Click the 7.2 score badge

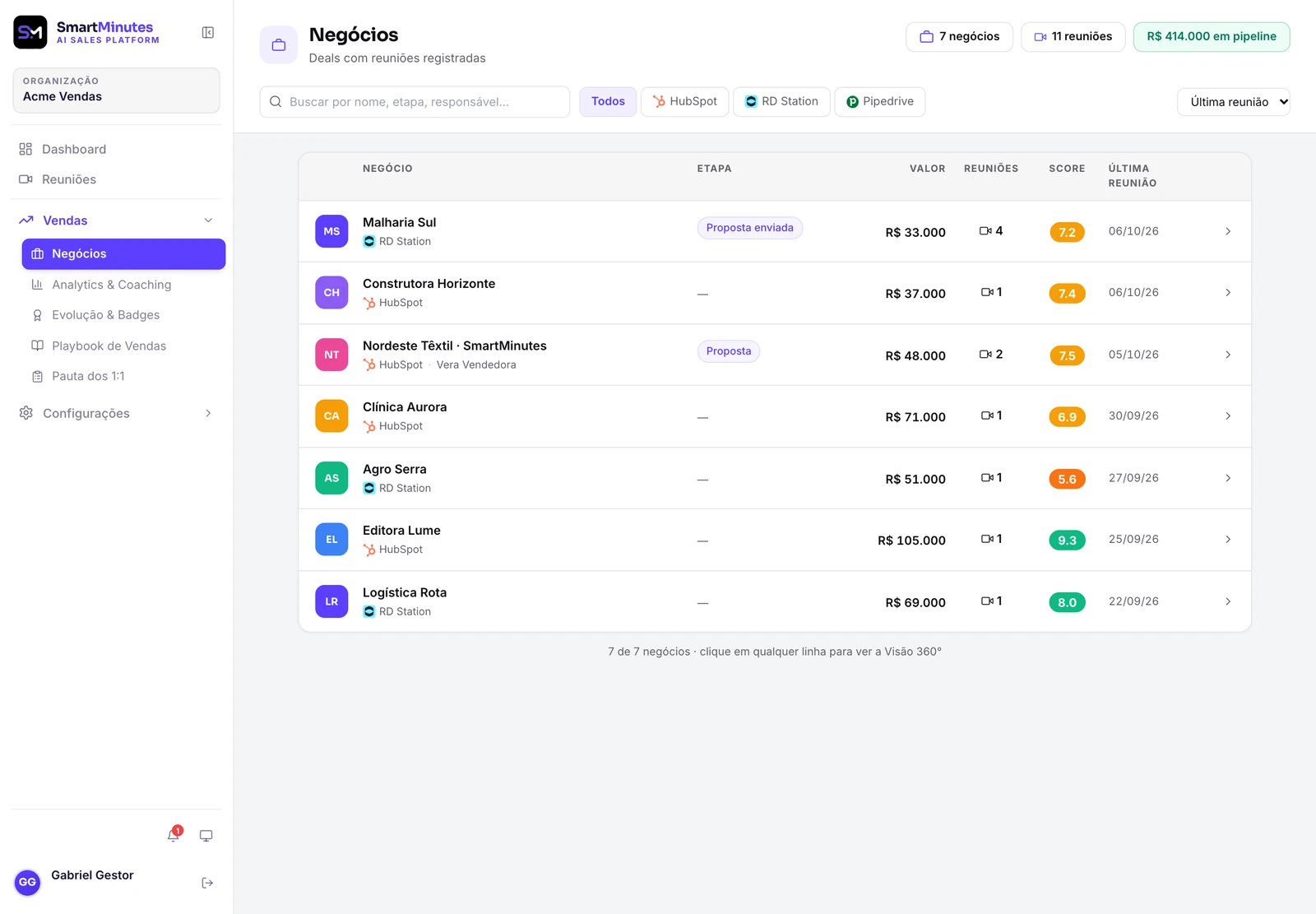pos(1067,232)
